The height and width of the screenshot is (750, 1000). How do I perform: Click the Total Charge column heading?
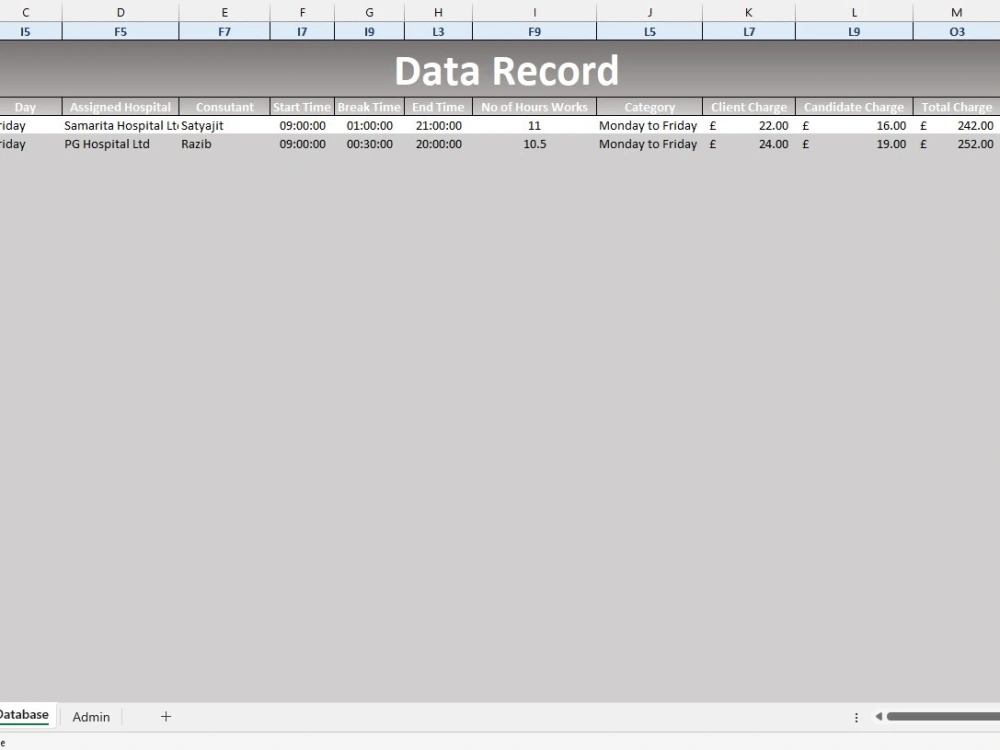(x=956, y=106)
